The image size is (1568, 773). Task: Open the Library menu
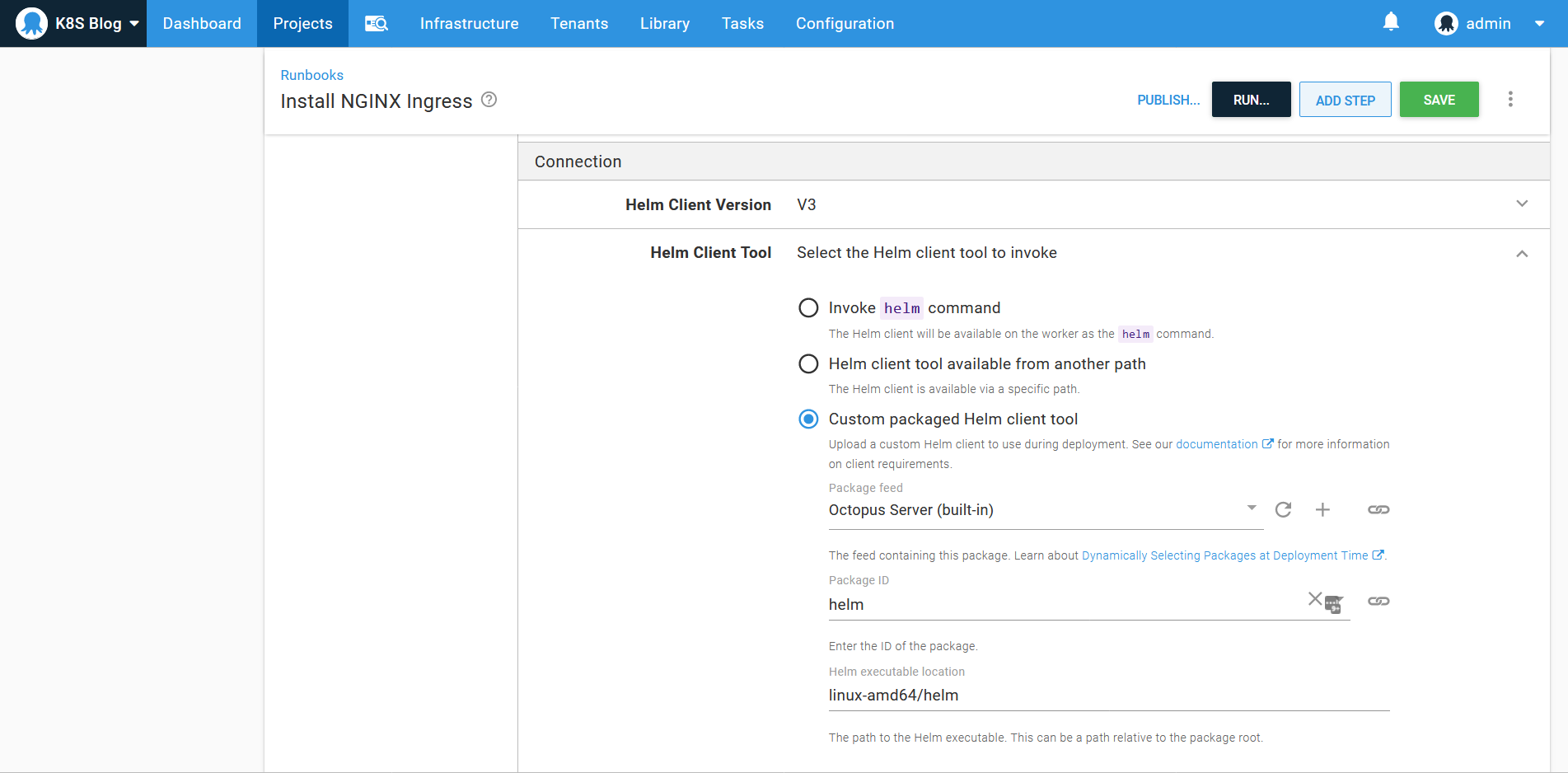[664, 24]
